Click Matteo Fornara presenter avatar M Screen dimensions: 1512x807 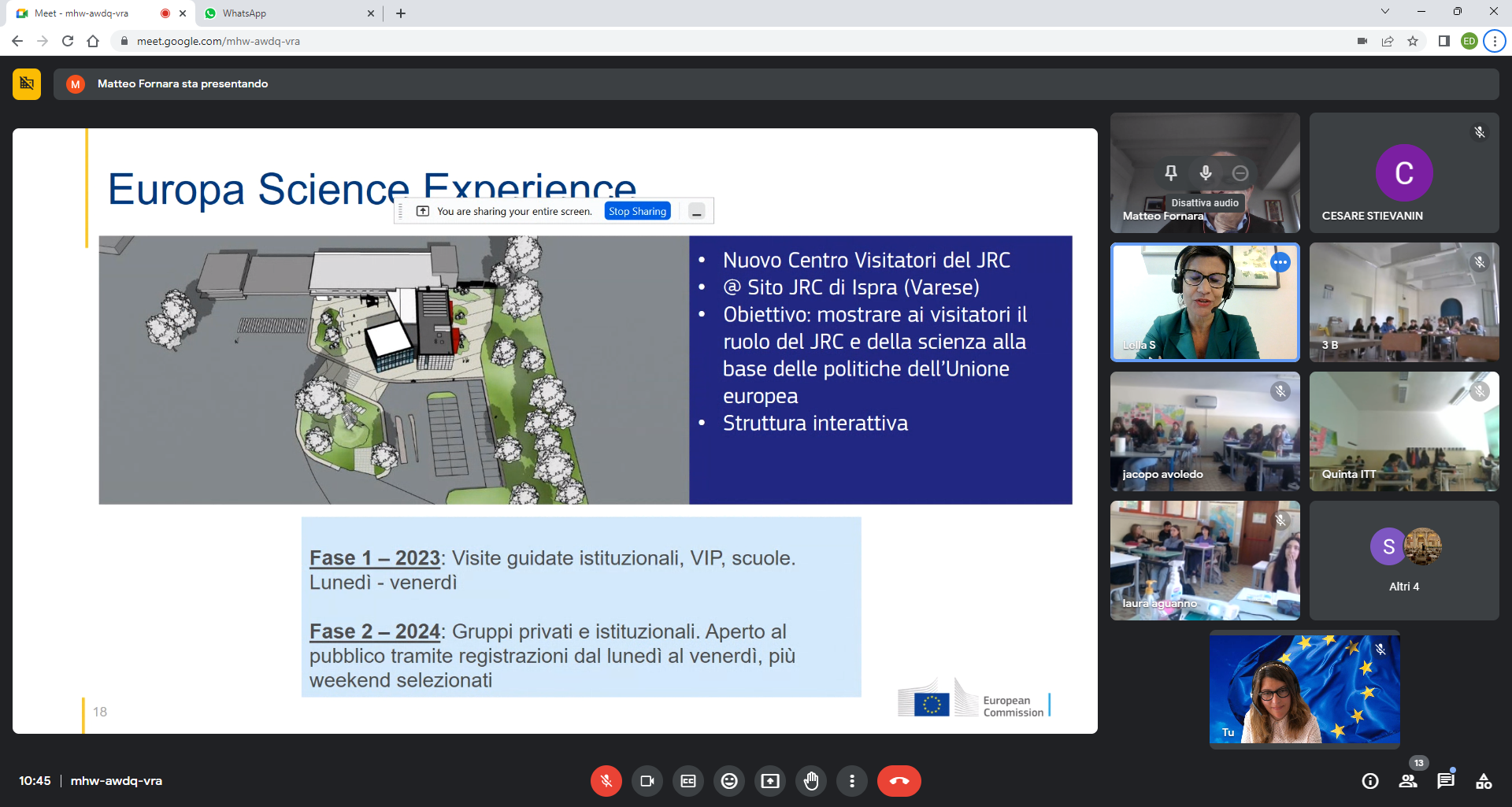(76, 83)
